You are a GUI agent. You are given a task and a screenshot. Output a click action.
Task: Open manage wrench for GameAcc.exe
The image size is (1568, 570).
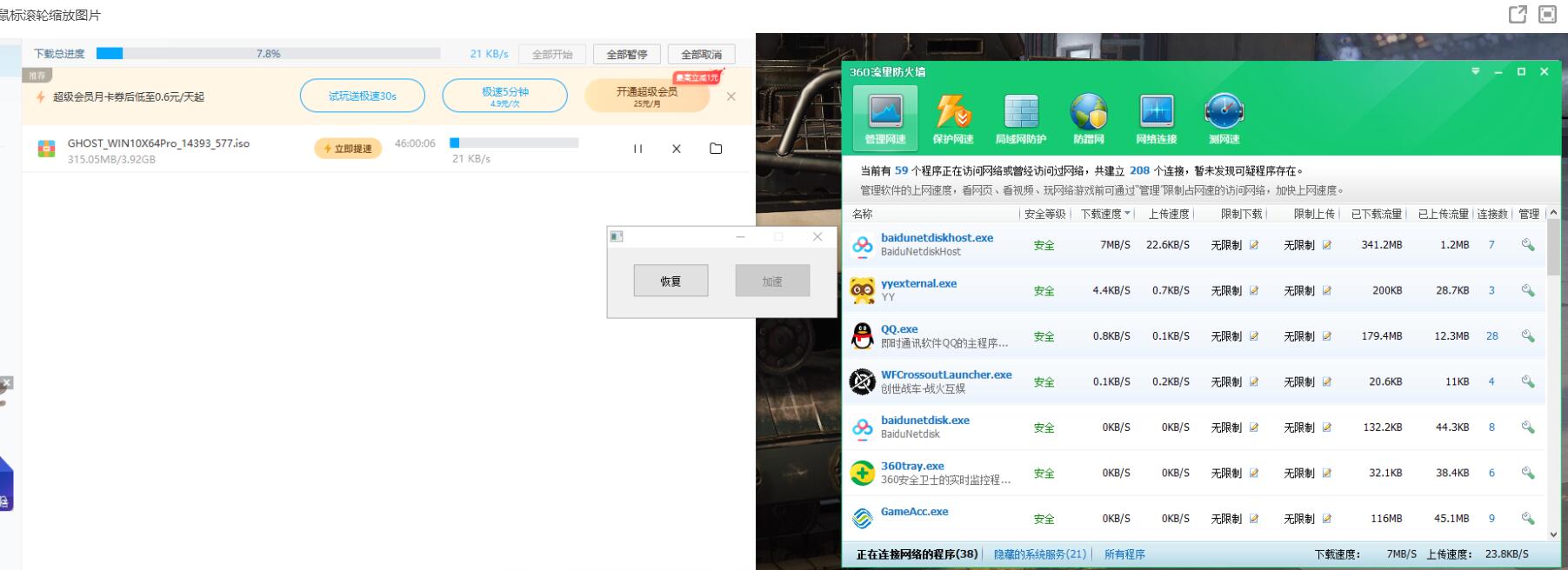coord(1528,519)
